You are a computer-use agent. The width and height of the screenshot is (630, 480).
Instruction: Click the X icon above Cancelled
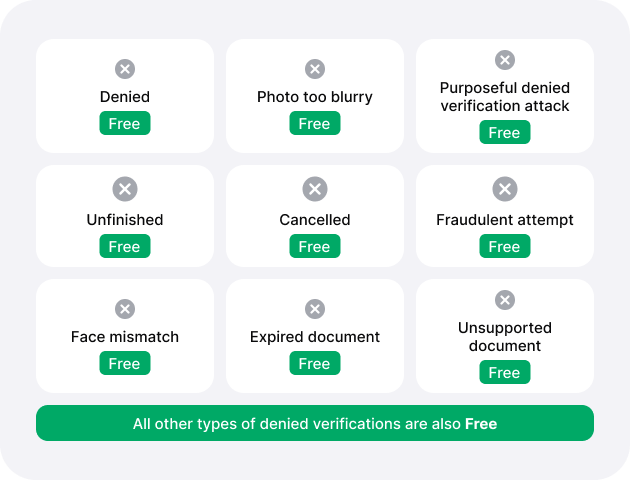coord(315,189)
